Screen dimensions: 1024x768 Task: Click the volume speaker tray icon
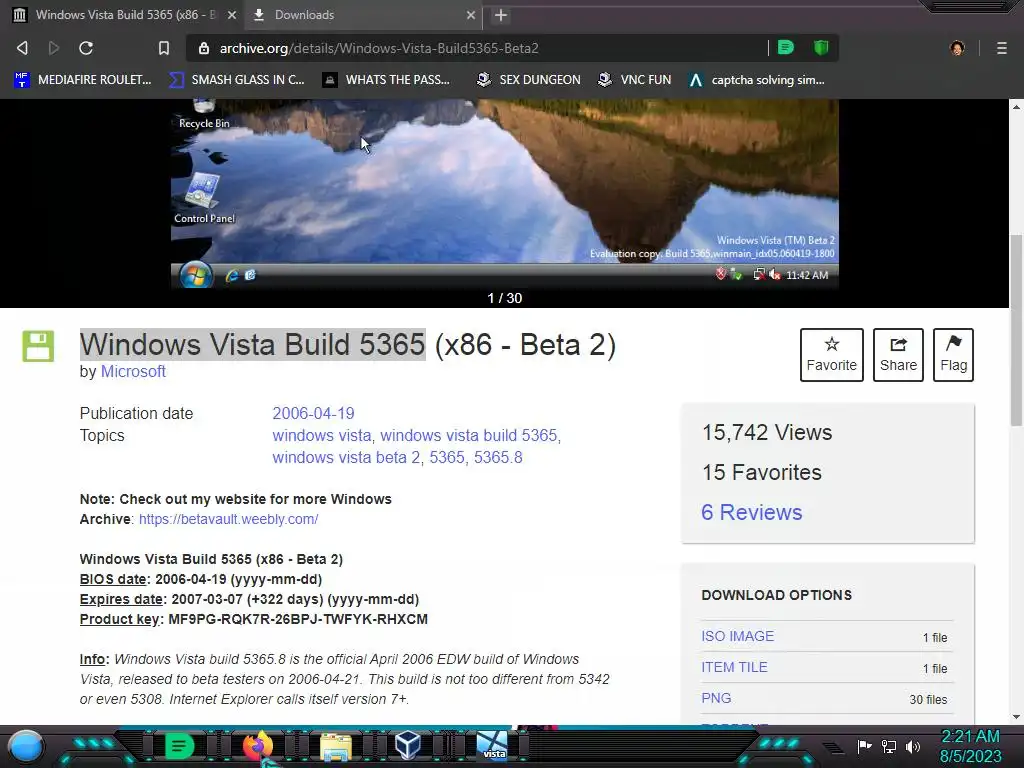(x=913, y=746)
